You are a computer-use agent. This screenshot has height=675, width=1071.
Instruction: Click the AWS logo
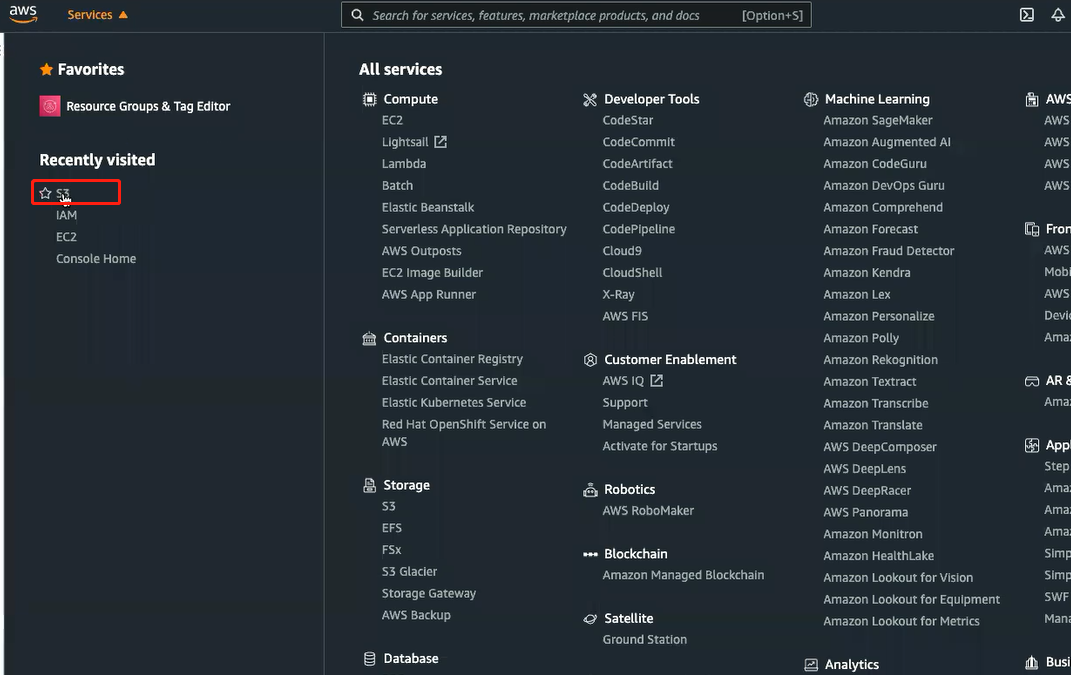[23, 14]
